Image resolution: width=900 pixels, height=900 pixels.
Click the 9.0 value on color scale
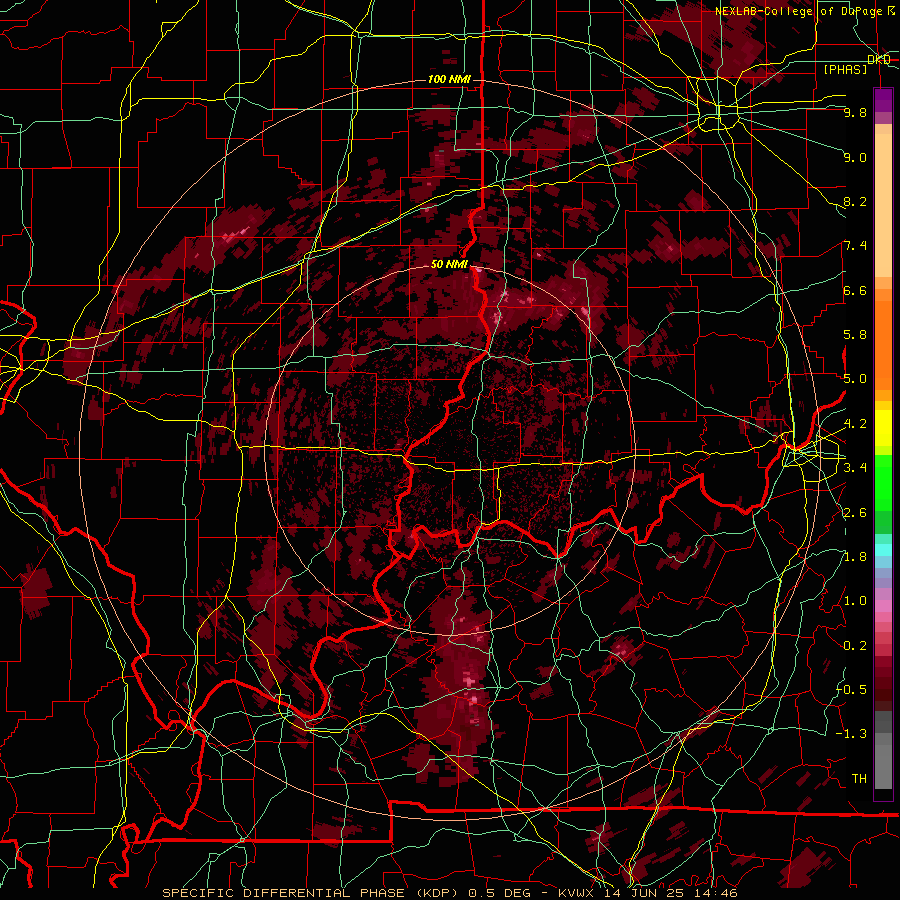[x=855, y=157]
